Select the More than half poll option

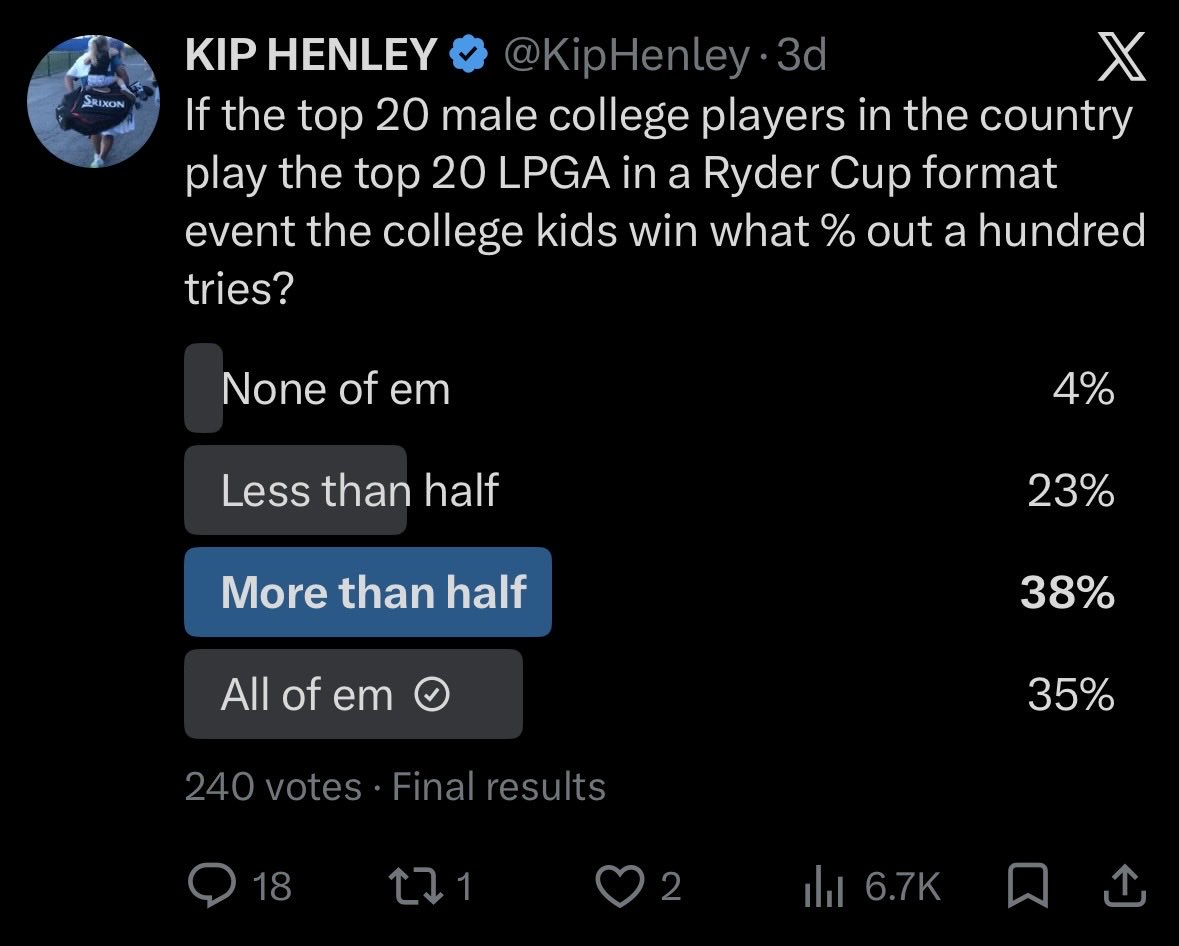[650, 592]
